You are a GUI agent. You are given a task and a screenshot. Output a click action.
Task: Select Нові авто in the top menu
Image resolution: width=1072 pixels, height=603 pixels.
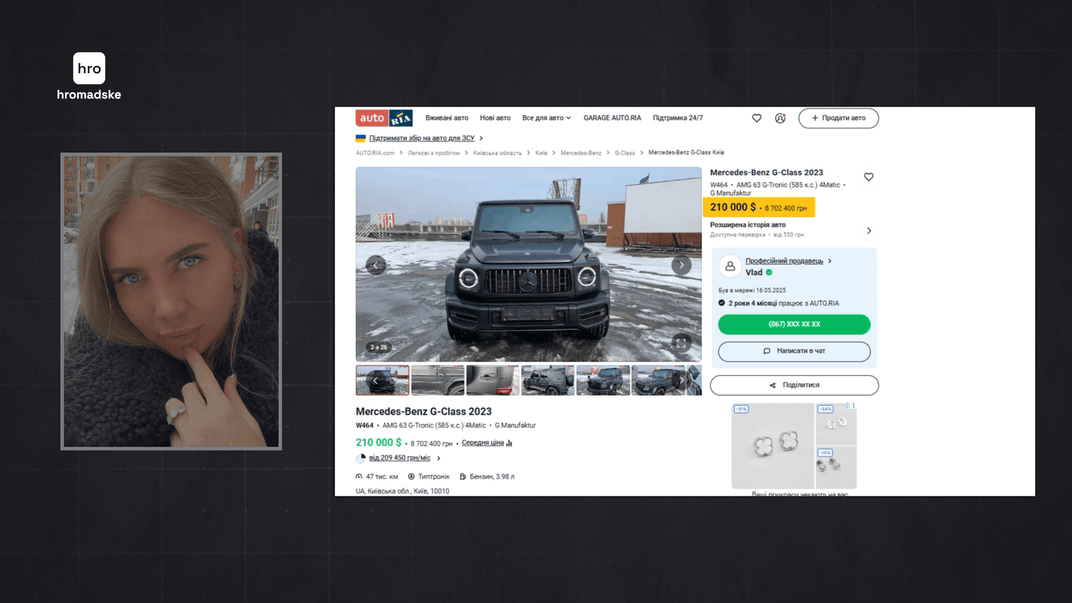click(496, 118)
